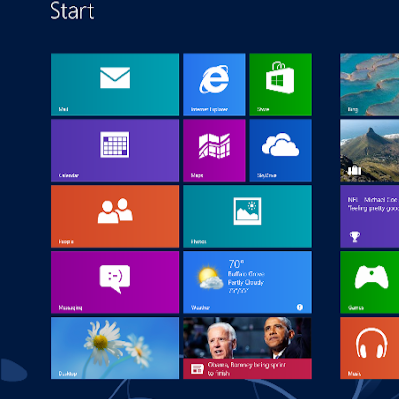Image resolution: width=399 pixels, height=399 pixels.
Task: Open the Desktop tile with daisies
Action: coord(115,348)
